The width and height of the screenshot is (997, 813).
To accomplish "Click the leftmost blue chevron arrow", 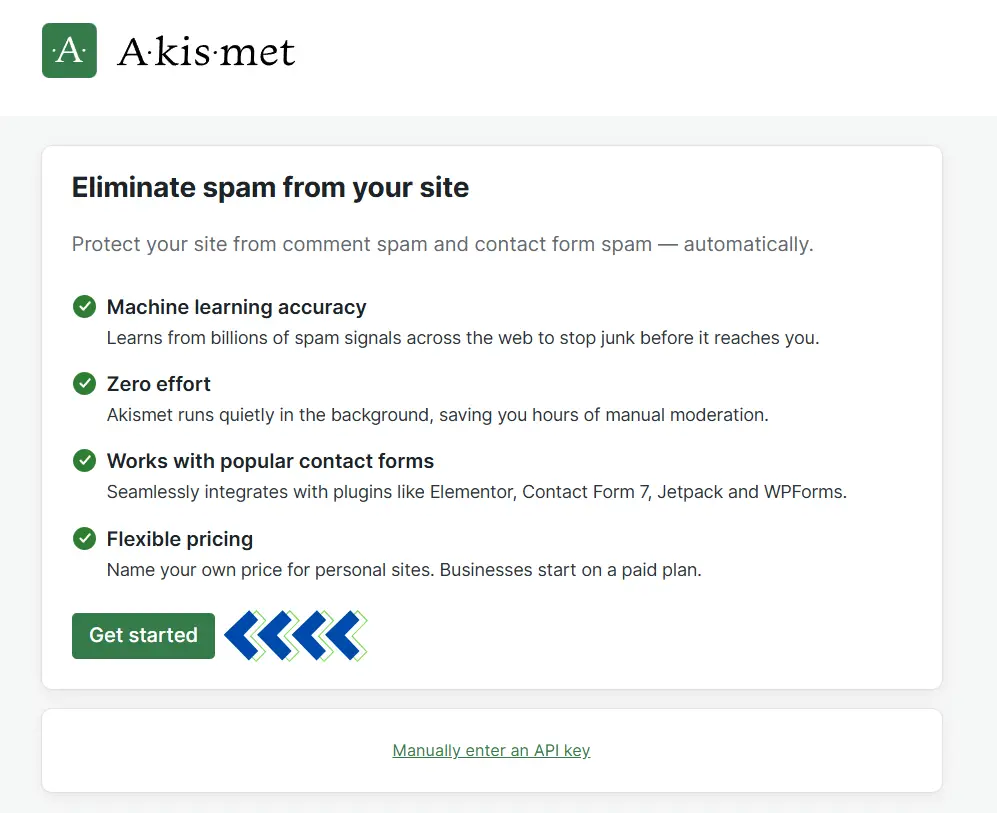I will [x=244, y=635].
